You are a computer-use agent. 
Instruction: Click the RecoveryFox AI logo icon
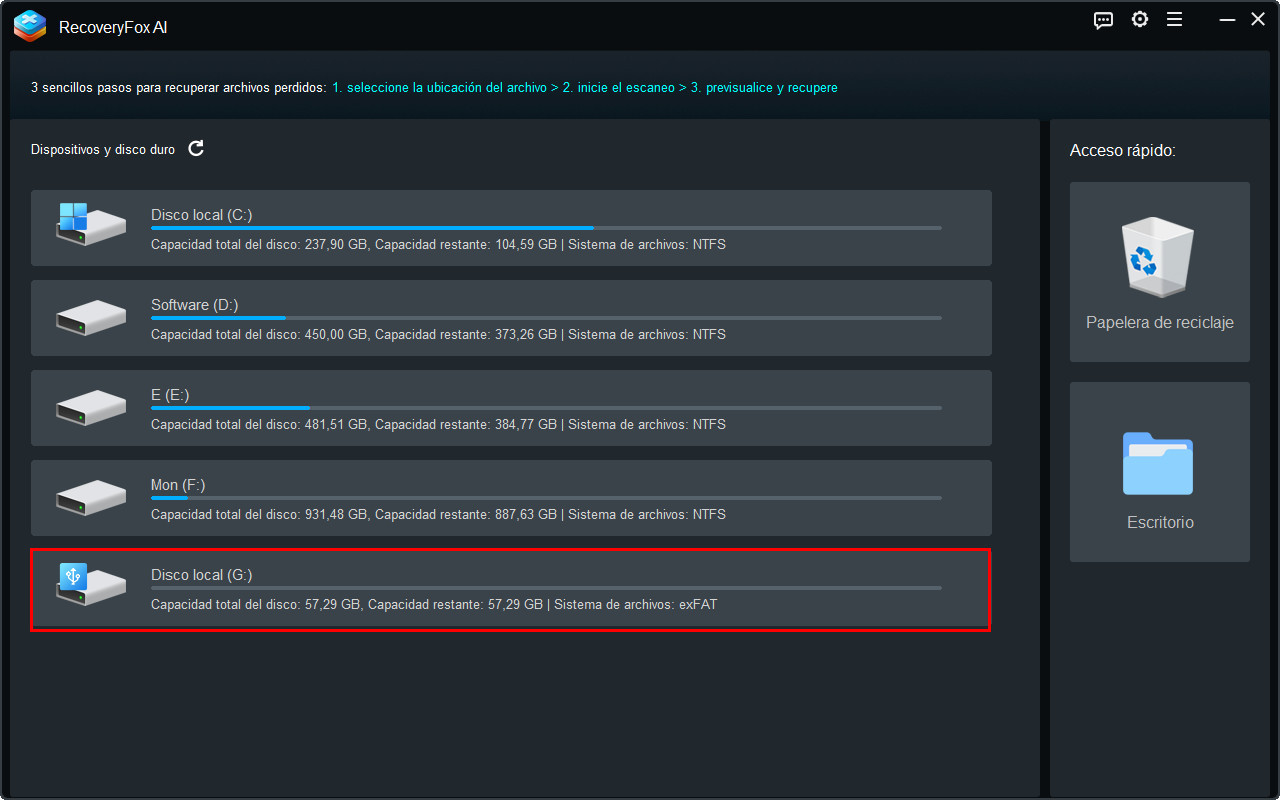click(29, 26)
